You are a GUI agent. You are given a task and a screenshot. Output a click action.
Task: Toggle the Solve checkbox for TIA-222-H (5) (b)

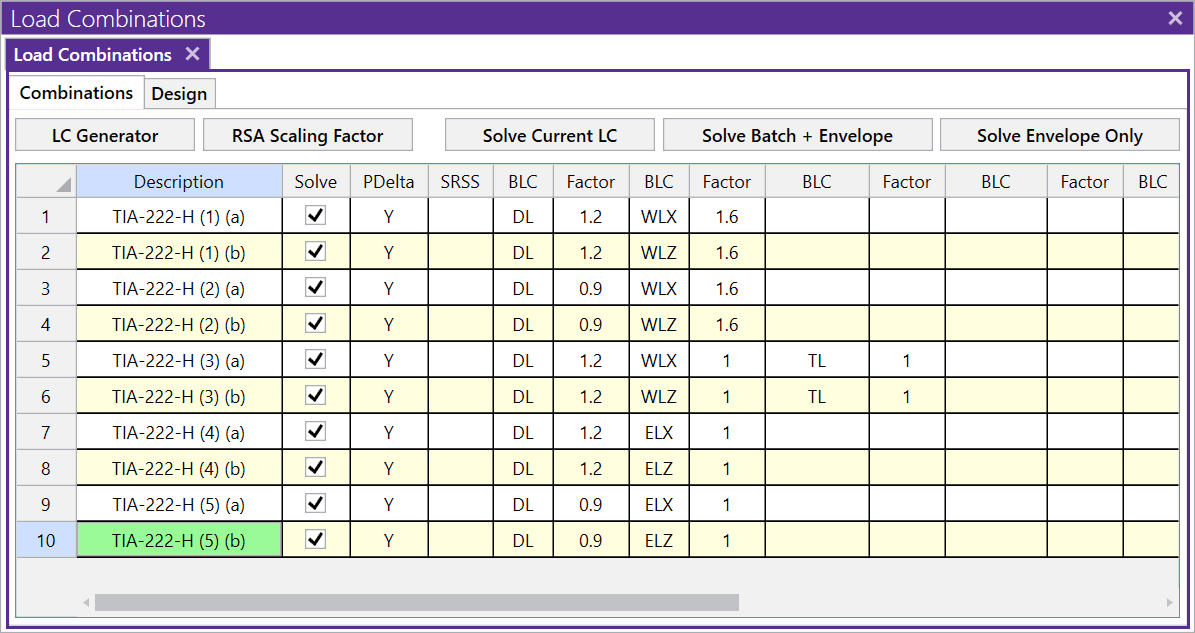point(315,539)
